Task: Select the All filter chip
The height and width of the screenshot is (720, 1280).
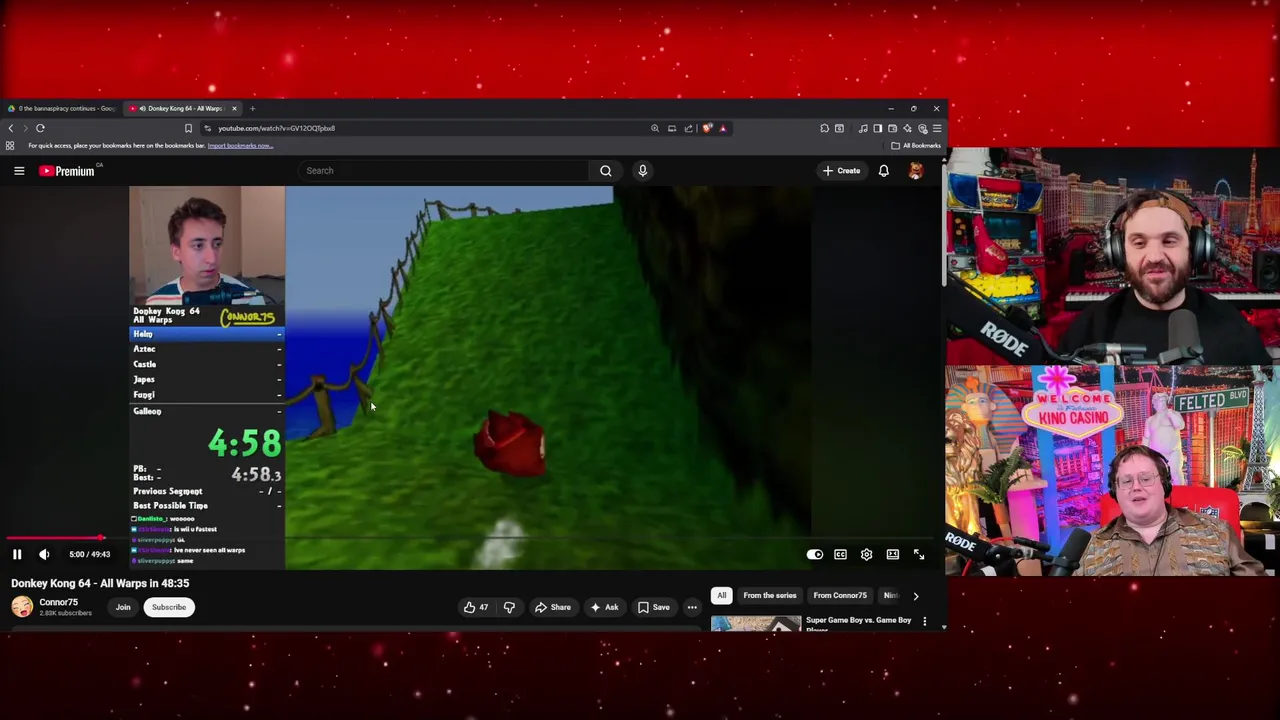Action: 721,596
